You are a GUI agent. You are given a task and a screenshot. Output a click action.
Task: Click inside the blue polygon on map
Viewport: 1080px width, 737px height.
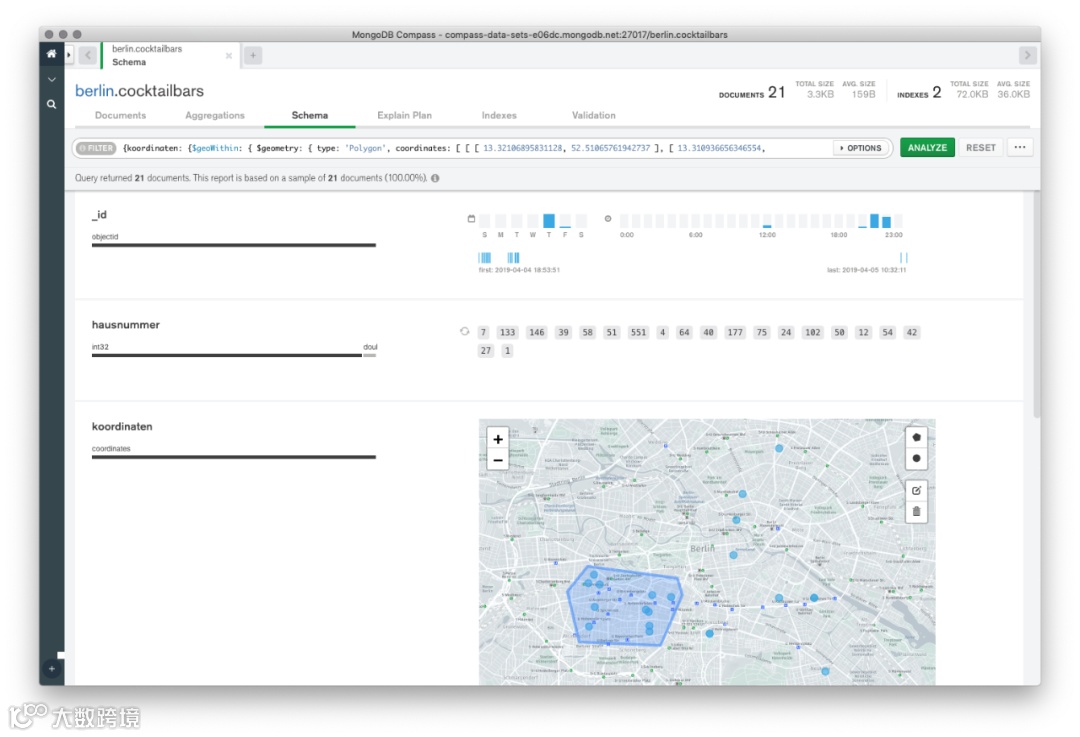(623, 606)
